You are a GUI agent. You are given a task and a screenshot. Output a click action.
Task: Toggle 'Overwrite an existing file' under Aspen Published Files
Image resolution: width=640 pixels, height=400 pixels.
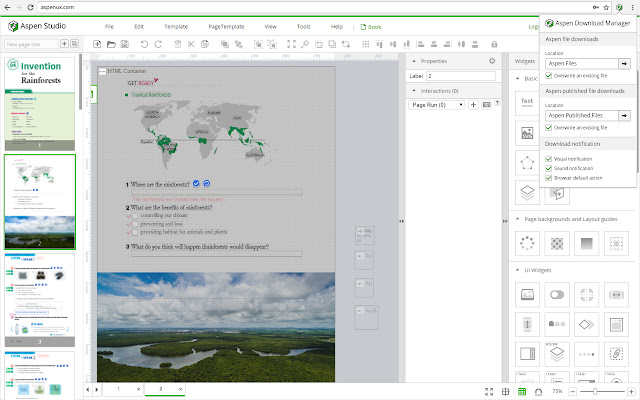pyautogui.click(x=549, y=128)
